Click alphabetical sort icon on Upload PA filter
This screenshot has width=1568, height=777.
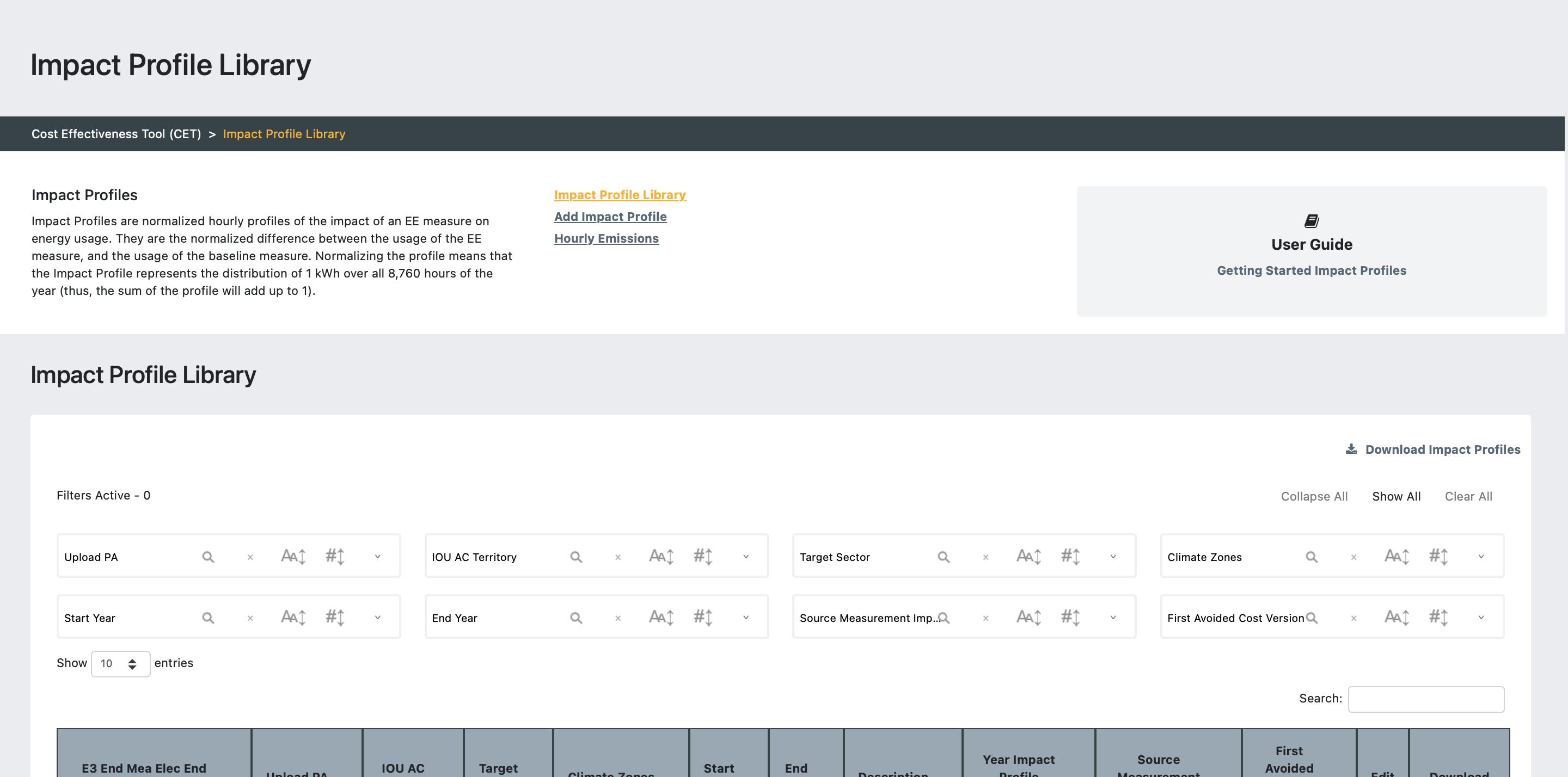click(x=293, y=556)
